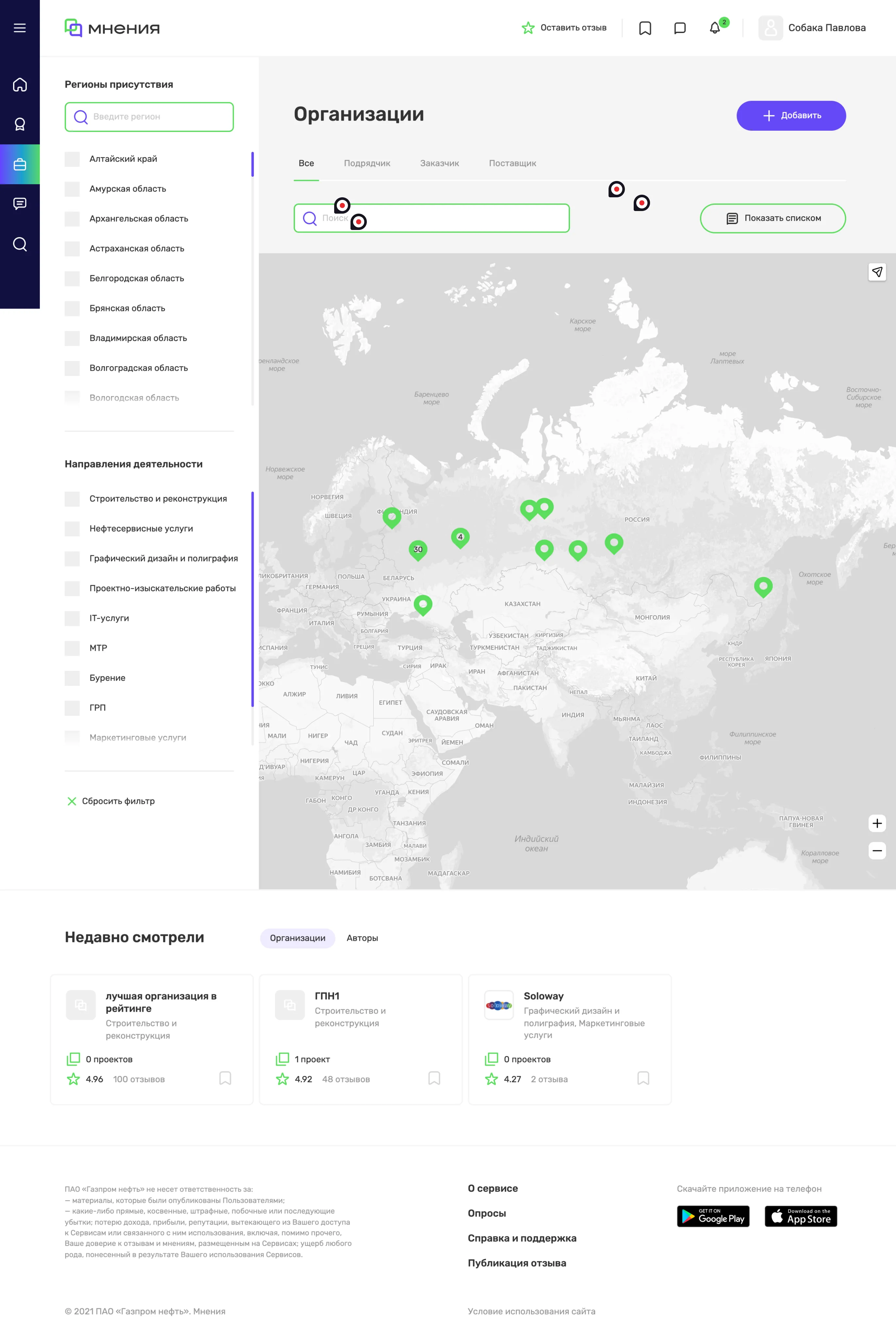Screen dimensions: 896x1338
Task: Open Справка и поддержка in the footer
Action: (x=522, y=1238)
